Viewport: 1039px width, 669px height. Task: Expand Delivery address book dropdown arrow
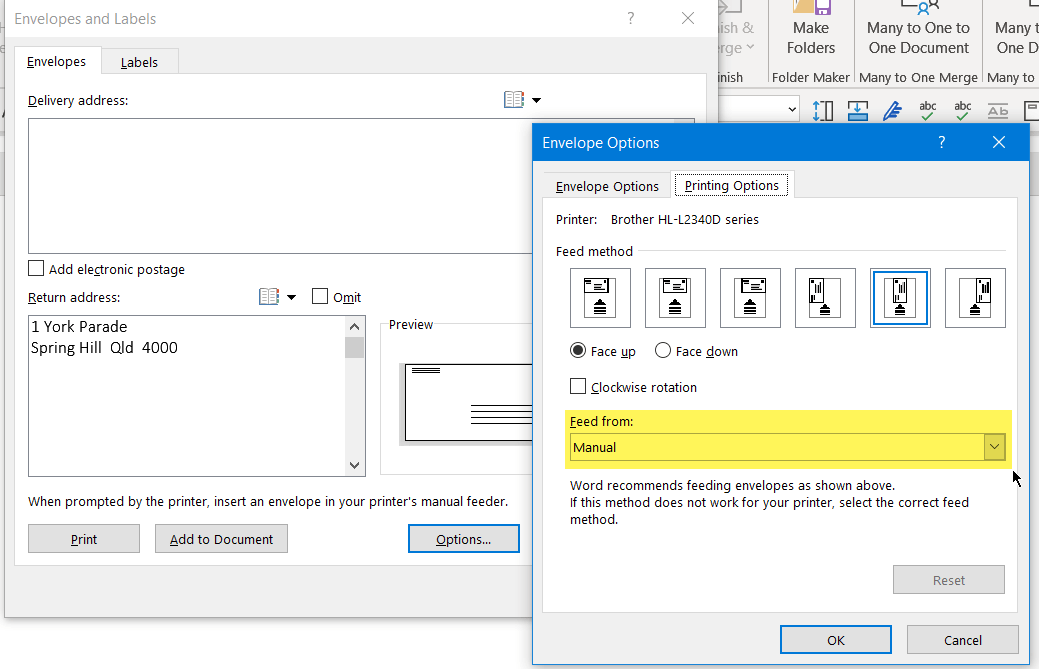click(x=537, y=100)
